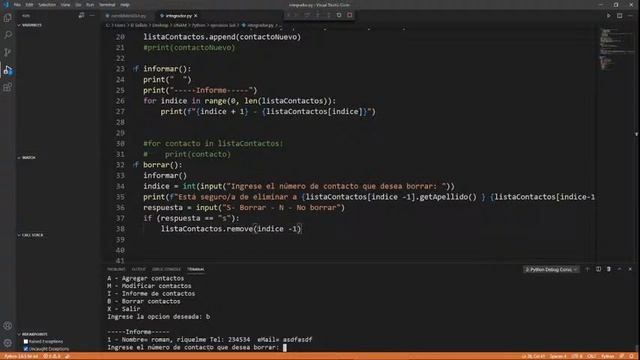Maximize the terminal panel with caret
The image size is (640, 360).
(x=619, y=269)
